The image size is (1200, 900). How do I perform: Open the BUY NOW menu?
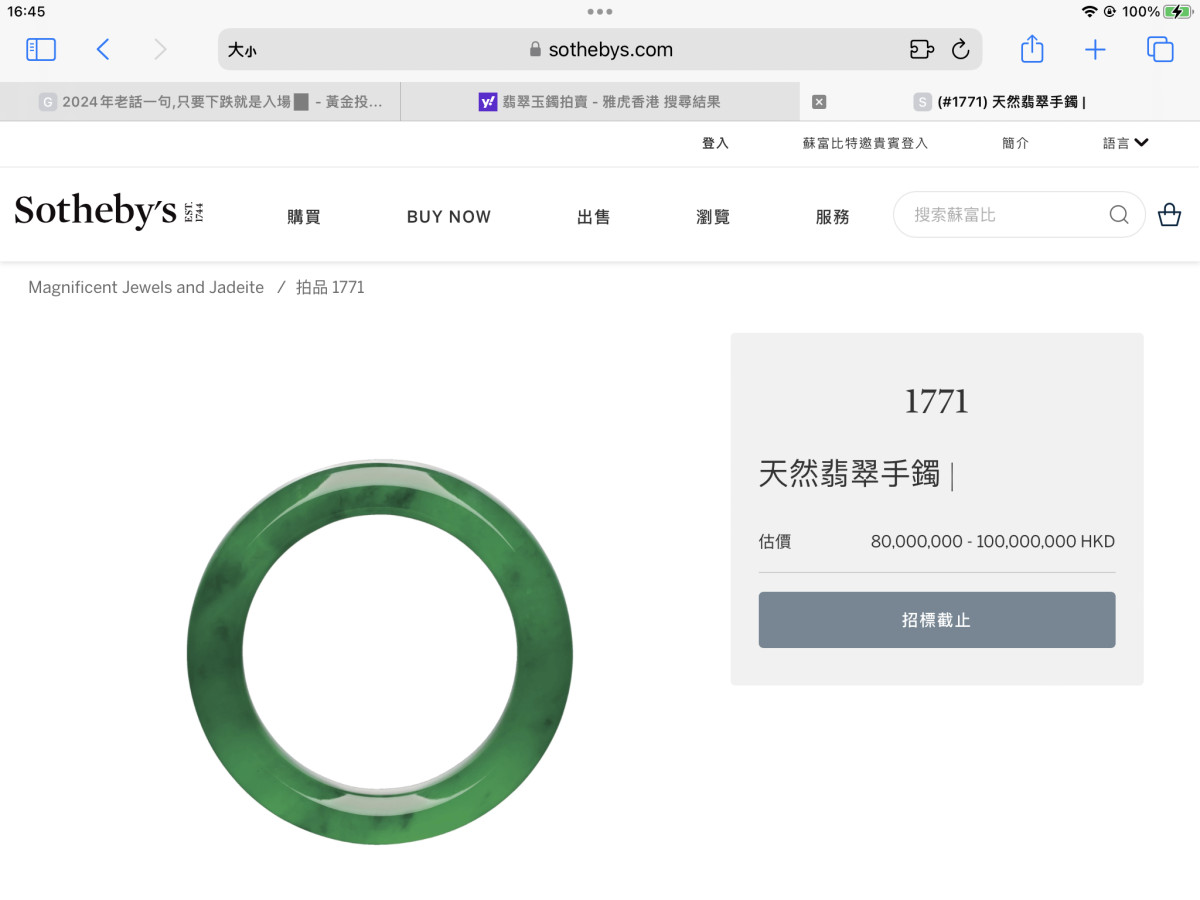point(449,217)
